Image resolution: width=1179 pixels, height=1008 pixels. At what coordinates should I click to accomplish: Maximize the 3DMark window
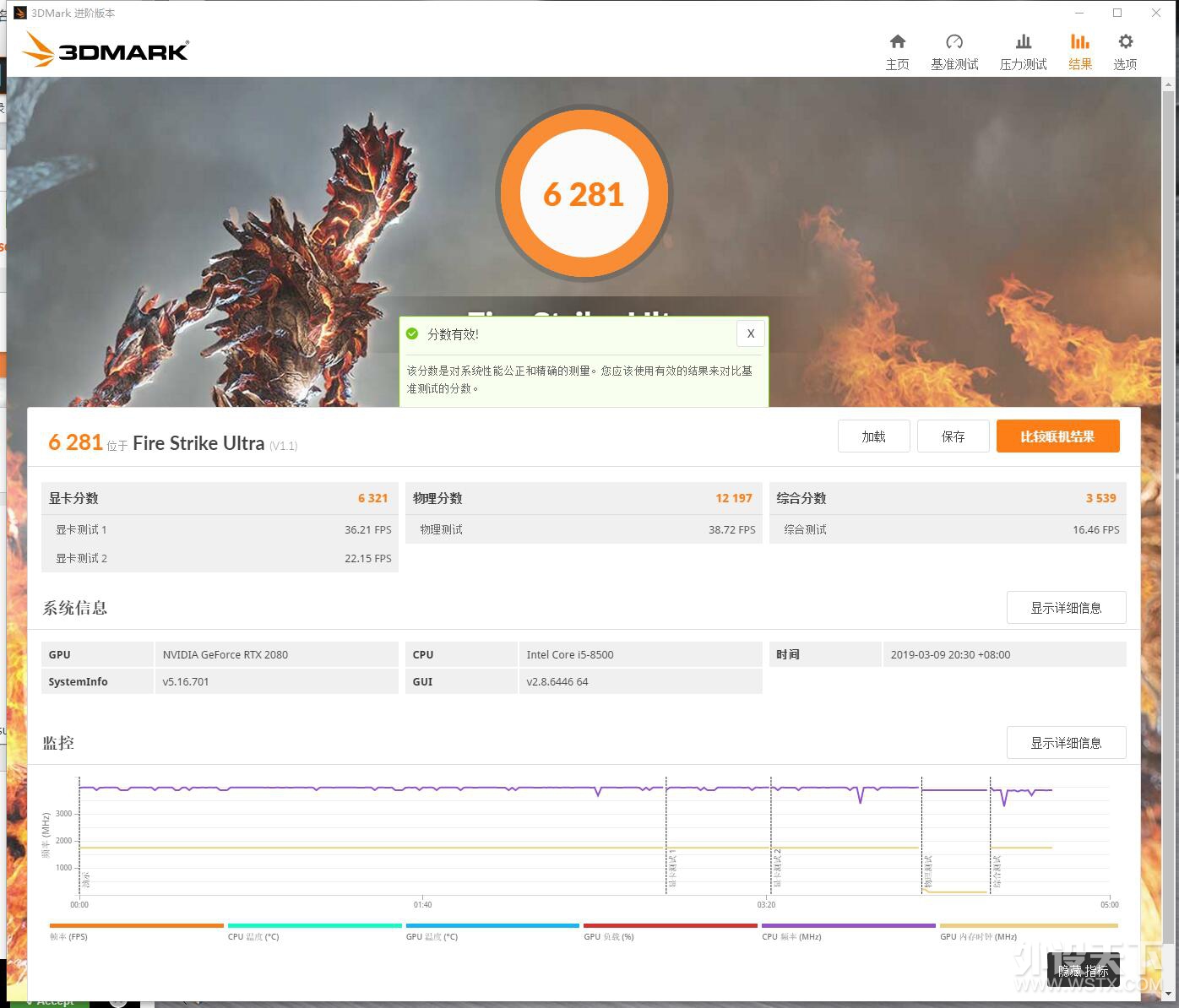pos(1117,13)
